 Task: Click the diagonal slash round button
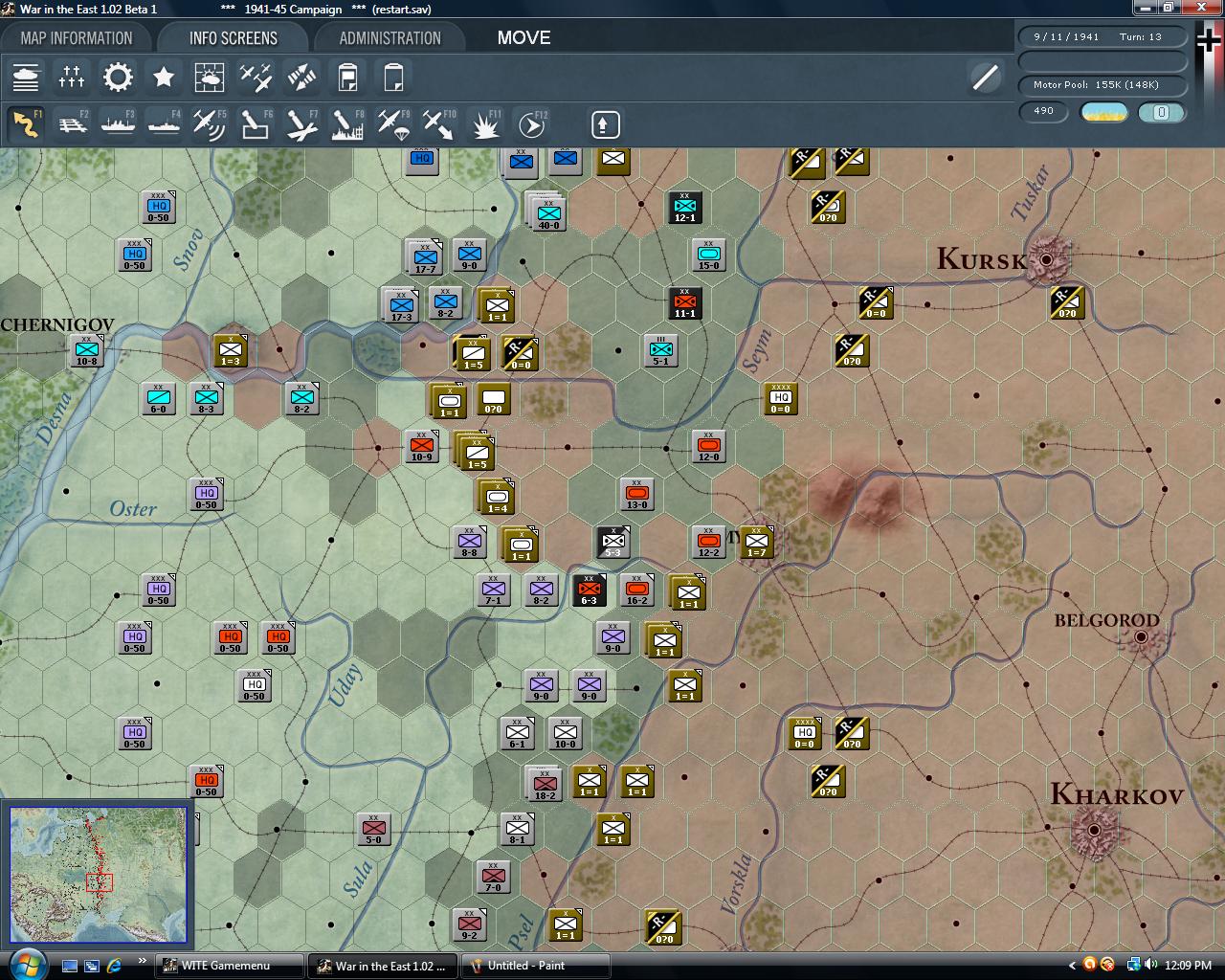pyautogui.click(x=985, y=77)
